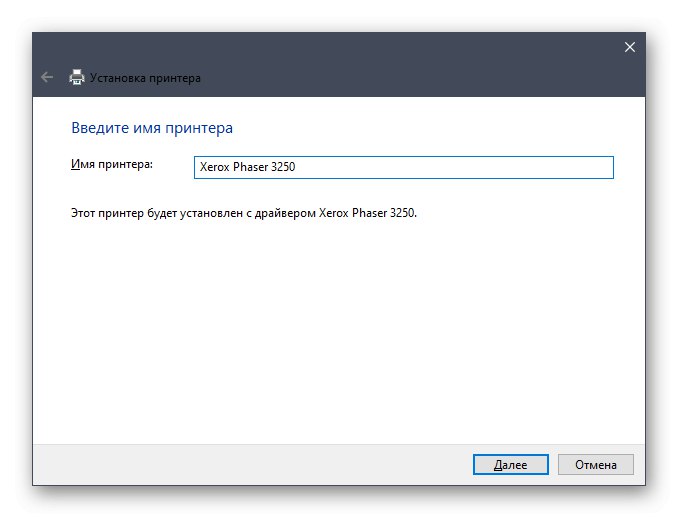Go back using the arrow icon
The width and height of the screenshot is (678, 518).
coord(46,77)
